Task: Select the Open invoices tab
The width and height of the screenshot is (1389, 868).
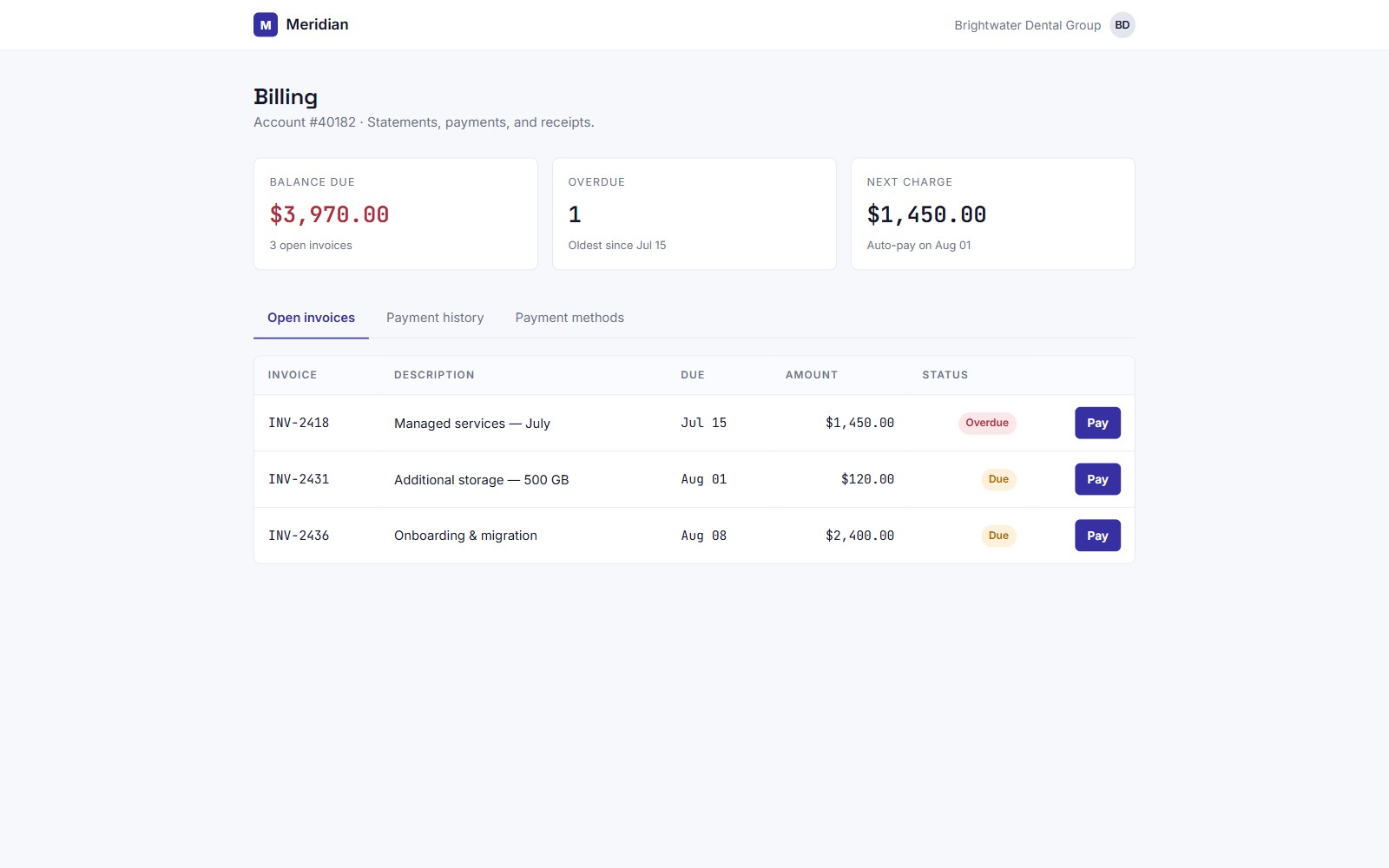Action: (x=311, y=318)
